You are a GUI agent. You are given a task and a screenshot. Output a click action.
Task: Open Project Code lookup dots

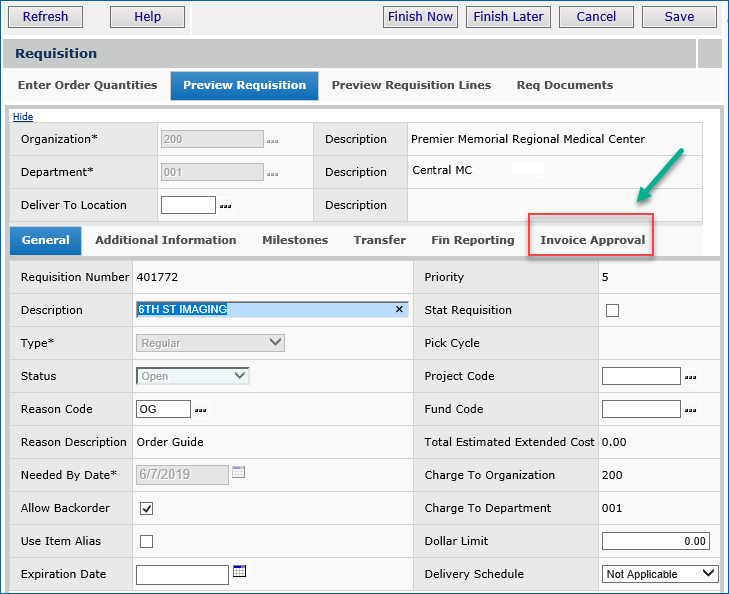click(690, 377)
